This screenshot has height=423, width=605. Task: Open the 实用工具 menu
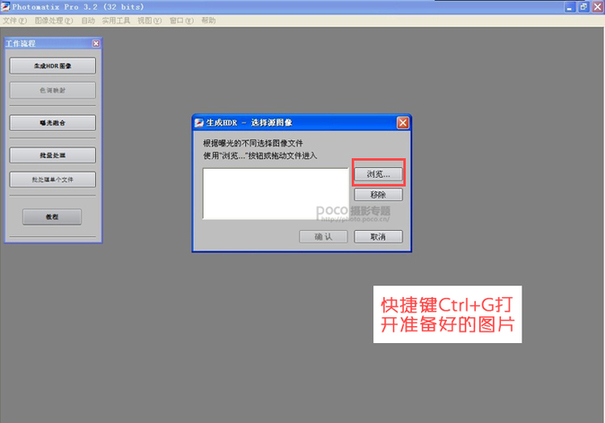point(116,20)
